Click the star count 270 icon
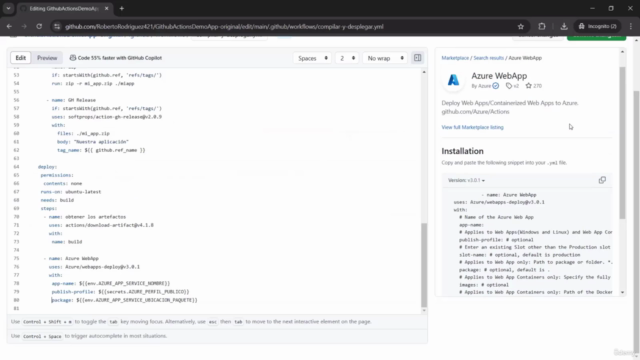 point(529,86)
